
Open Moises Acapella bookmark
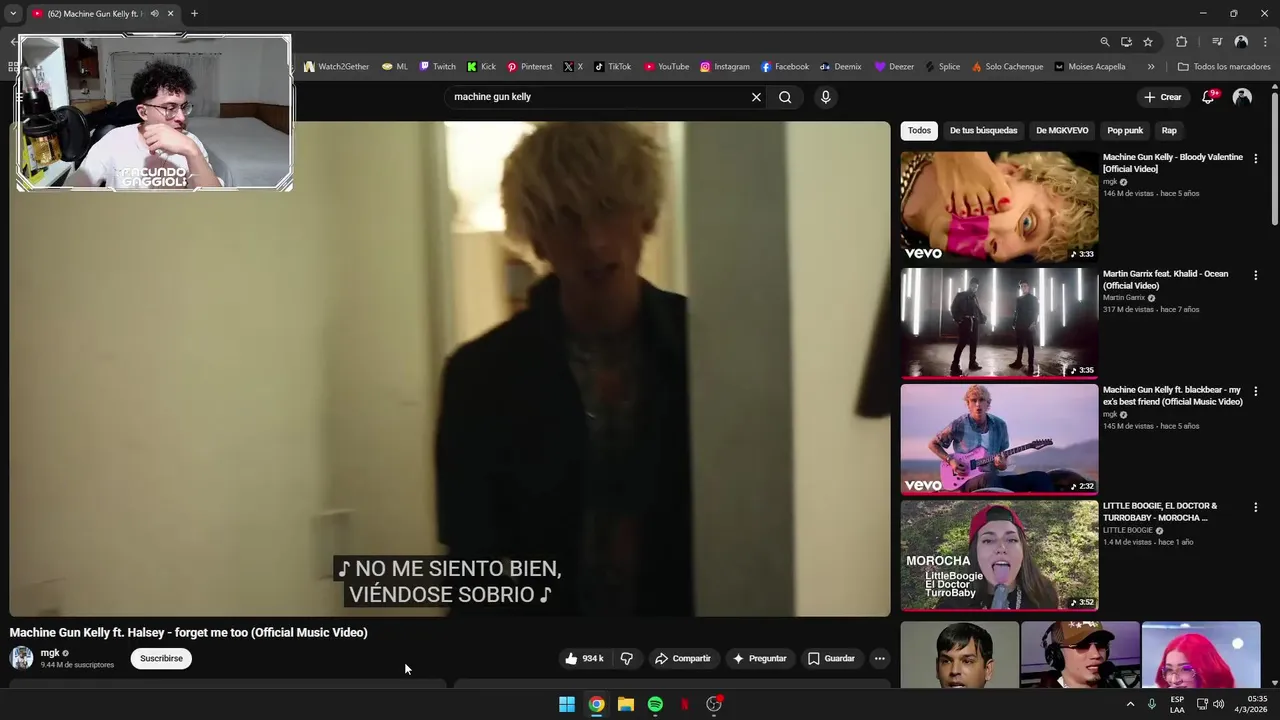tap(1089, 67)
